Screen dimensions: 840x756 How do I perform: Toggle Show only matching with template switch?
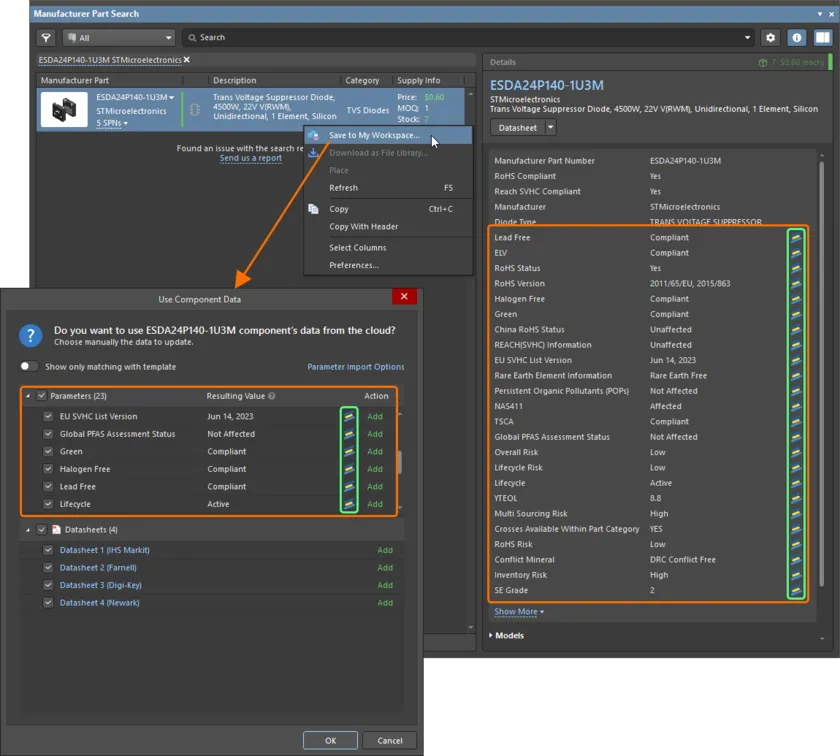tap(29, 366)
